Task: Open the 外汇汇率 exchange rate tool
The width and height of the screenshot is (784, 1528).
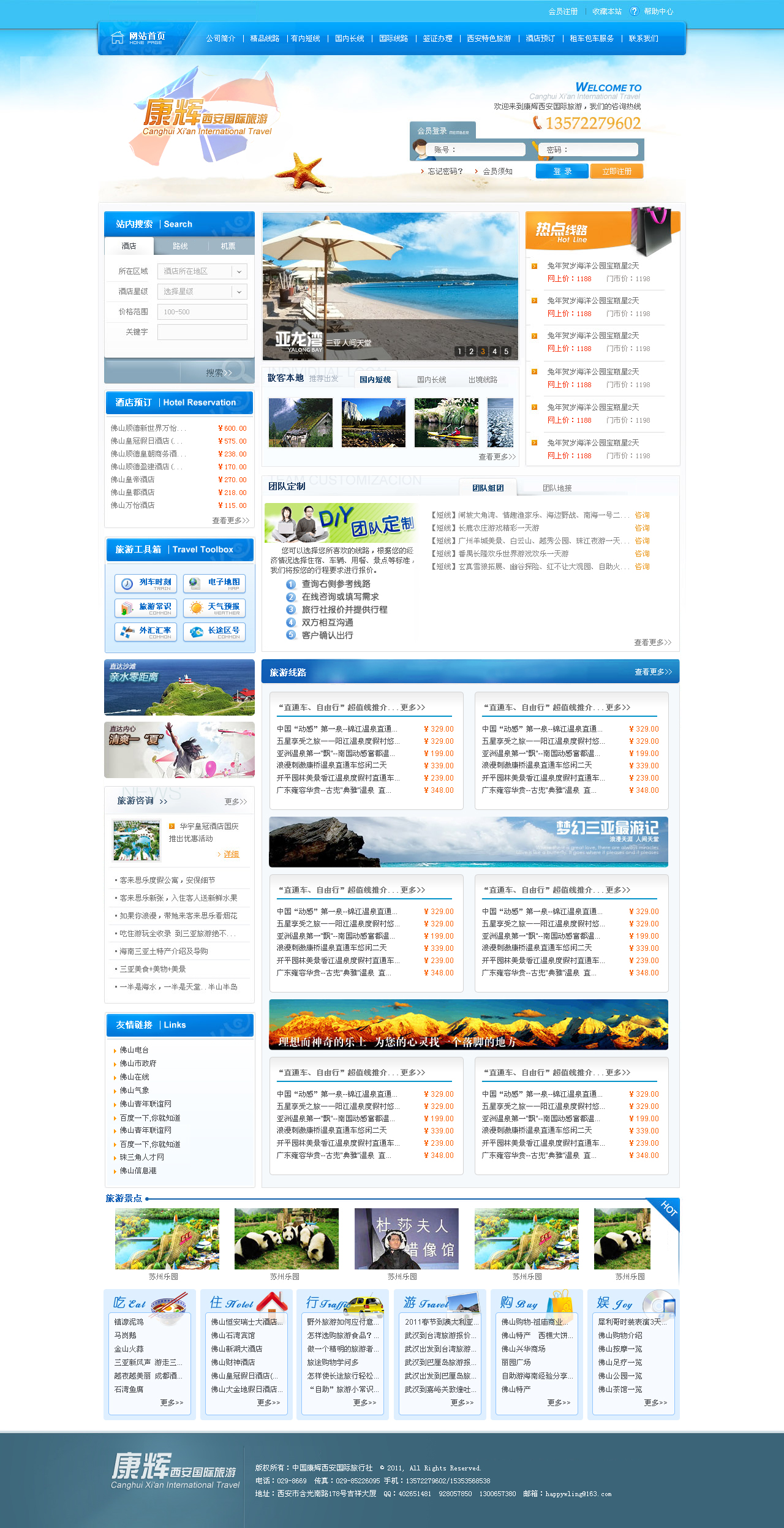Action: [146, 632]
